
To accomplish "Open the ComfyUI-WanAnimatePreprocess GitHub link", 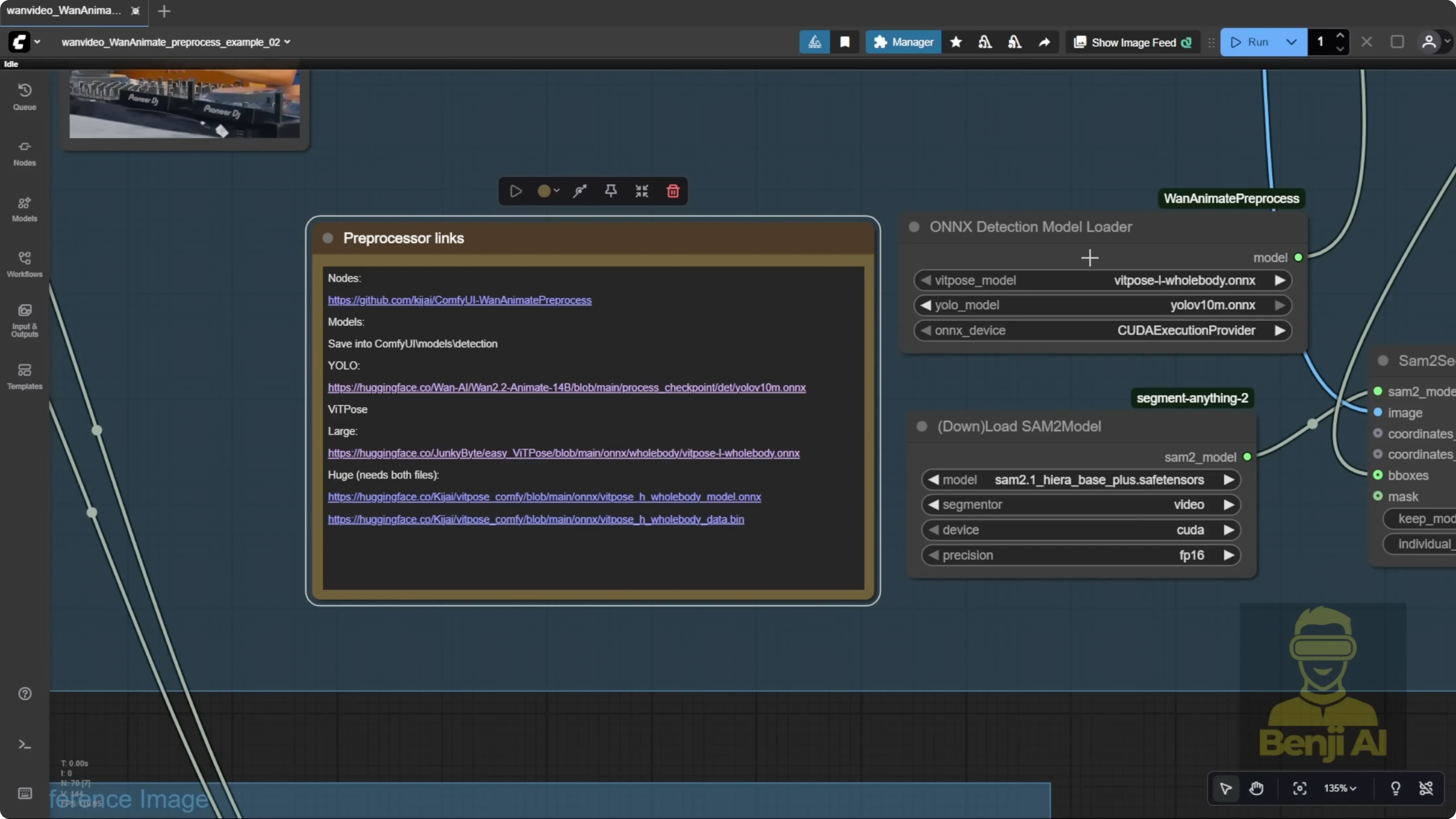I will click(x=460, y=300).
